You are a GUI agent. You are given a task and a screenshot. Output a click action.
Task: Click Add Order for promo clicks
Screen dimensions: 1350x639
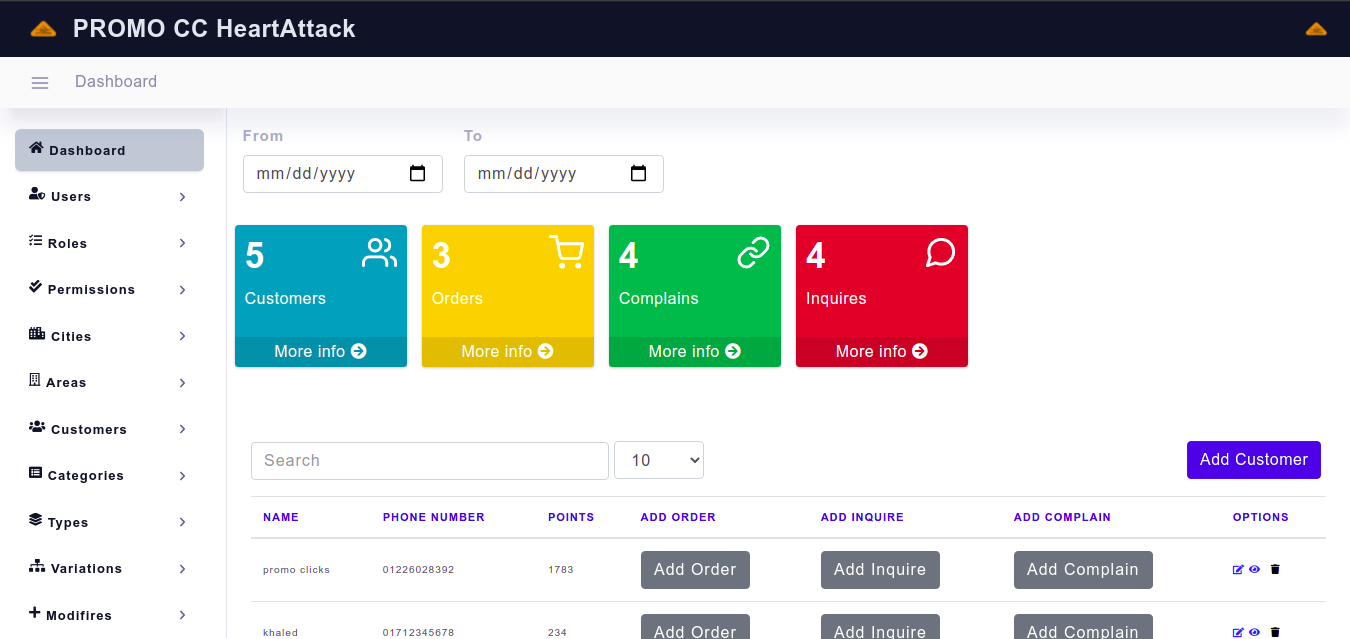[x=695, y=570]
